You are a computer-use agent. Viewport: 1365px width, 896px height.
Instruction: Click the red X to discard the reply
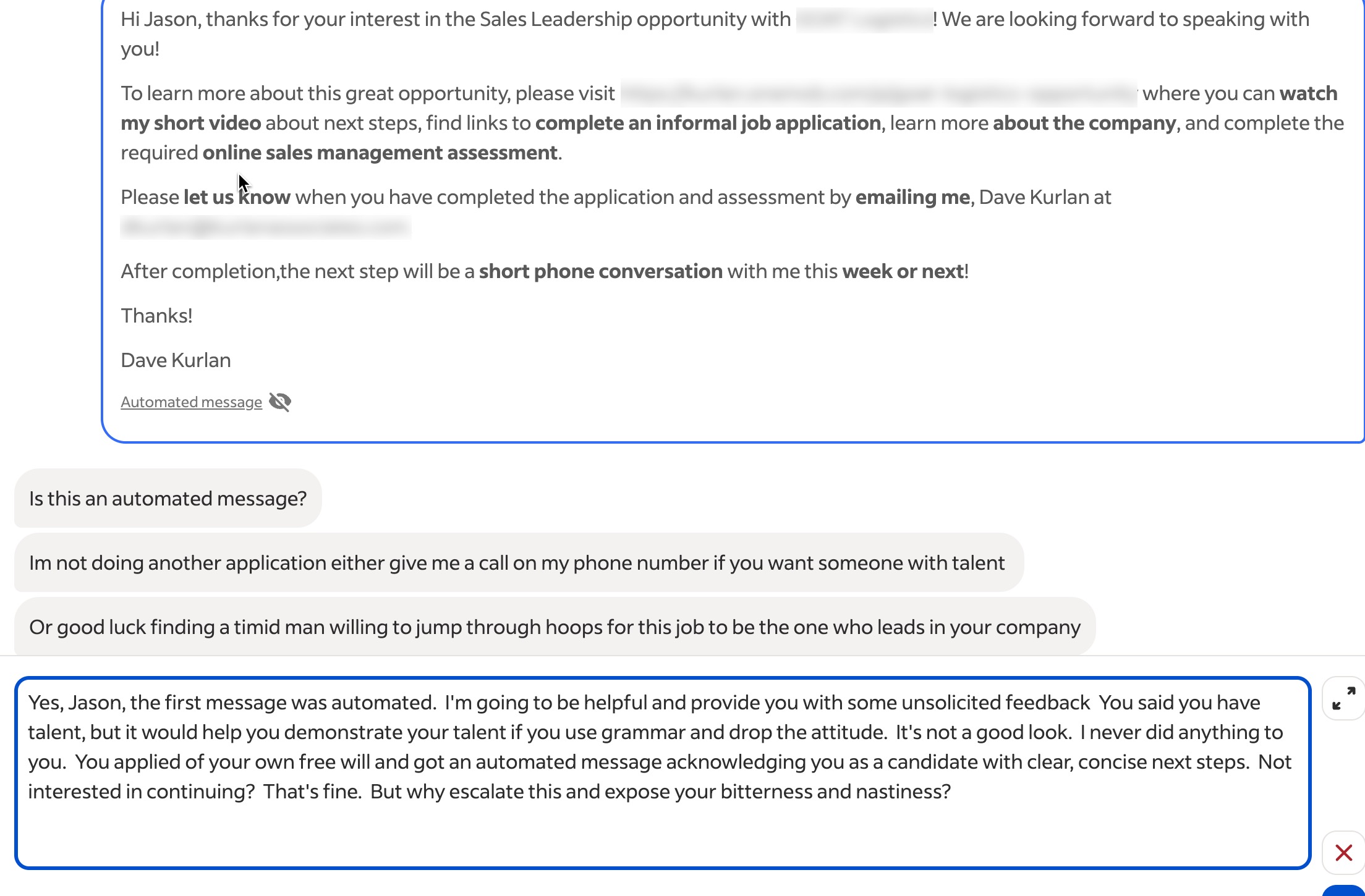point(1343,853)
